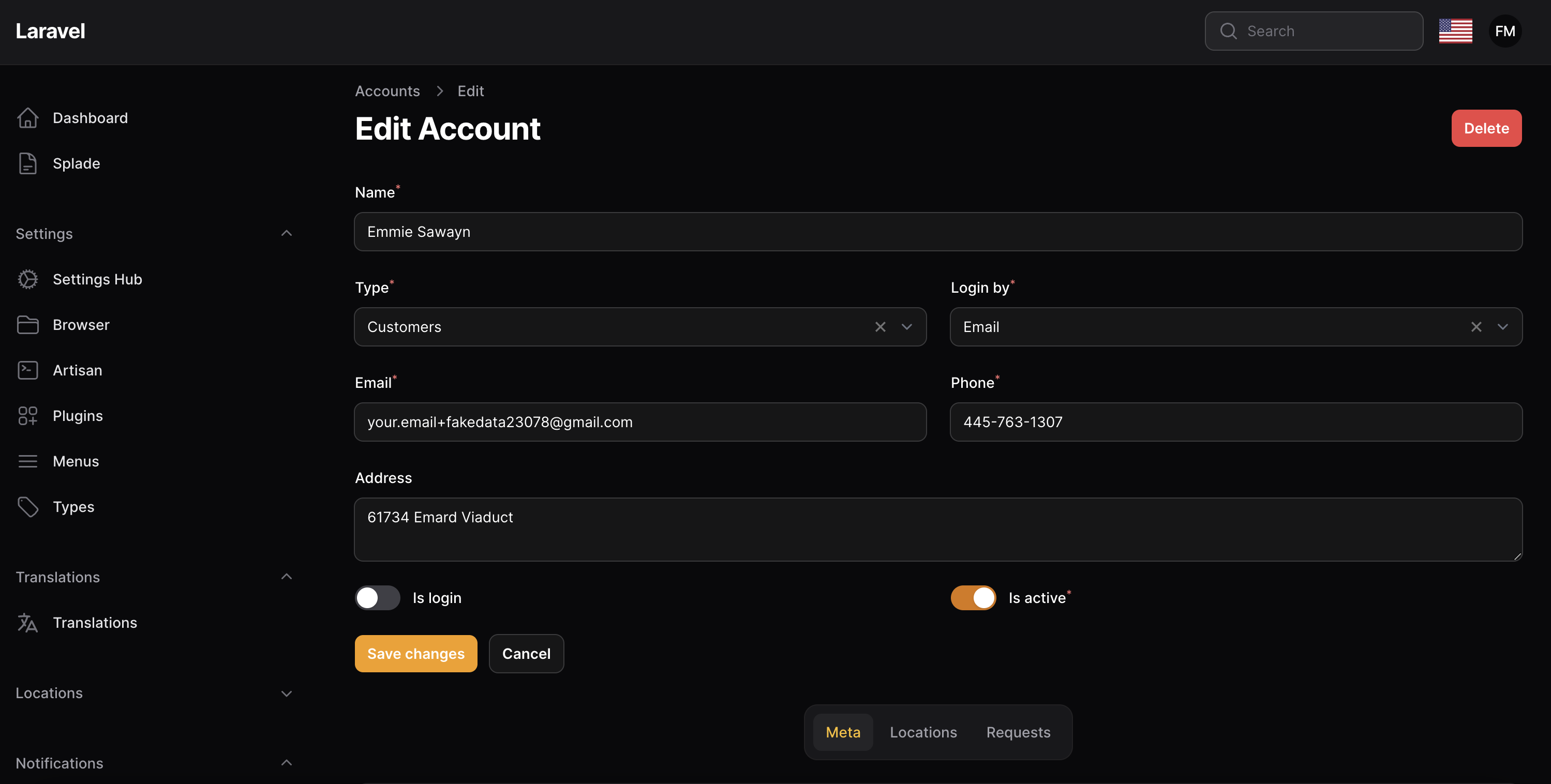This screenshot has width=1551, height=784.
Task: Open Plugins grid icon
Action: point(28,416)
